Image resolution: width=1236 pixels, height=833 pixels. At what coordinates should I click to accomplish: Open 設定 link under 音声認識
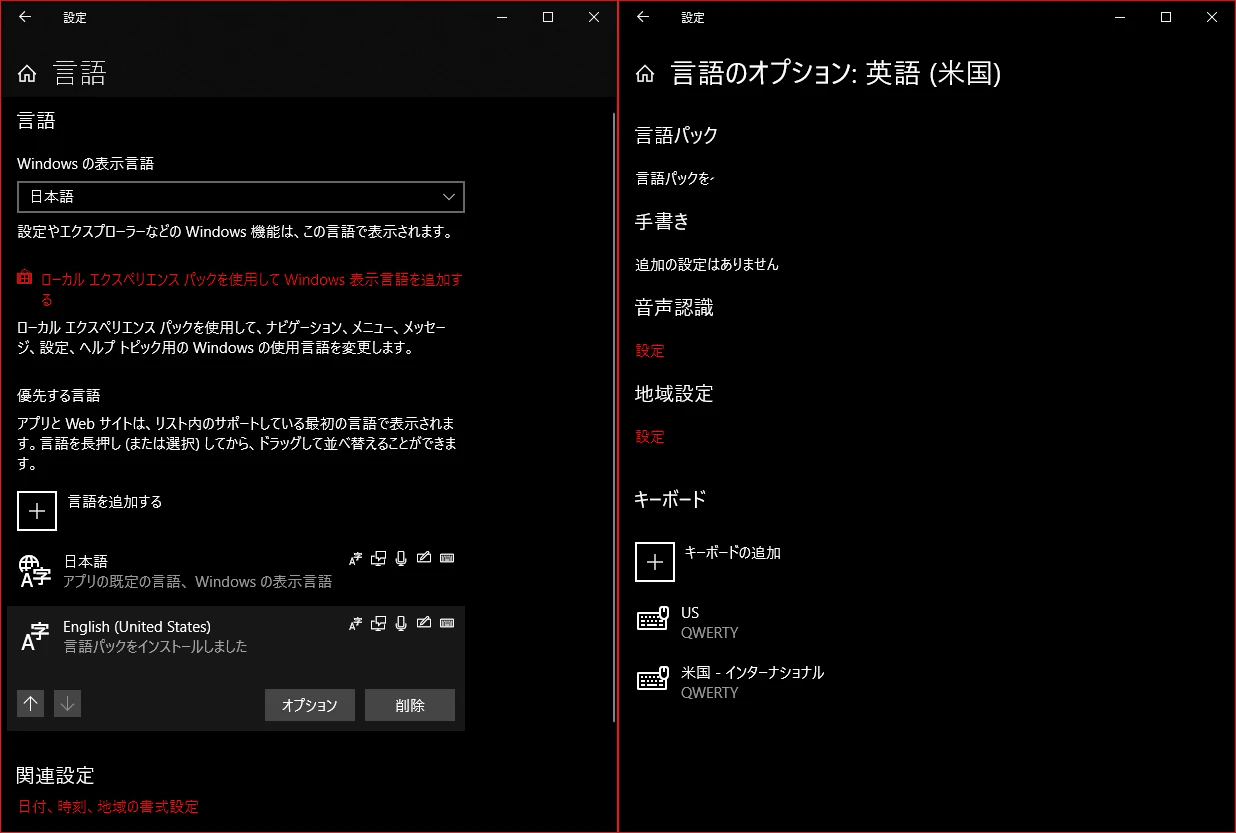point(650,351)
